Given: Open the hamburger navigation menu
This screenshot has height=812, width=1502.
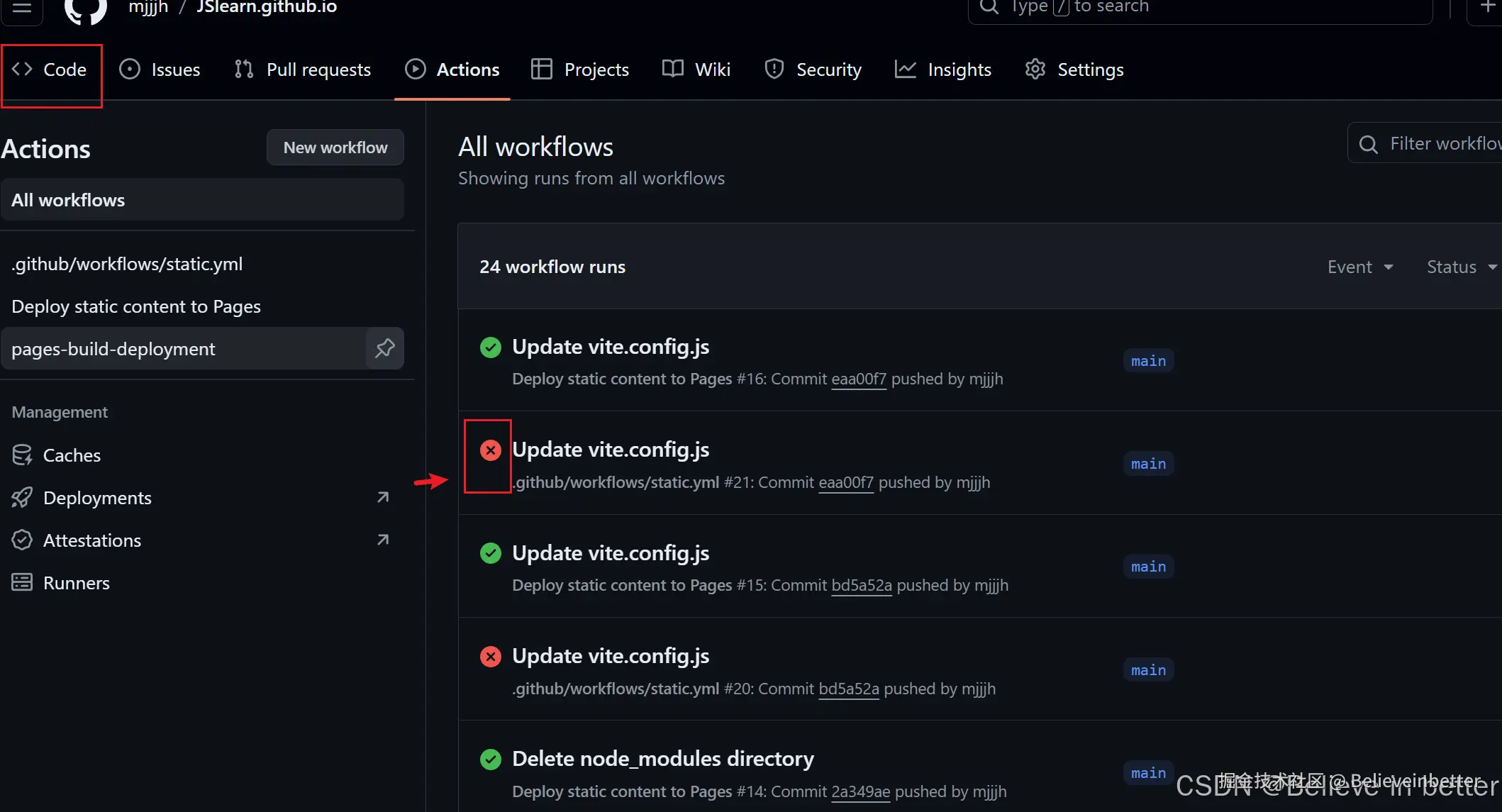Looking at the screenshot, I should click(22, 9).
